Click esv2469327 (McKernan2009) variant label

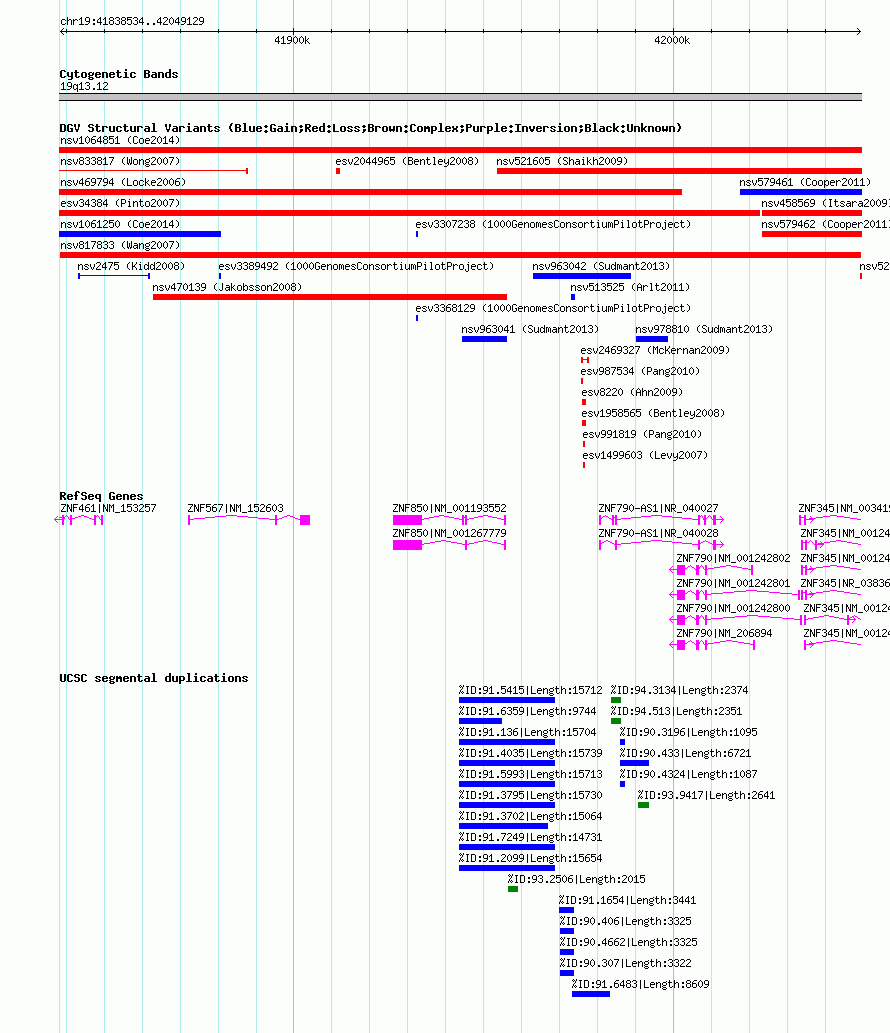(x=655, y=351)
